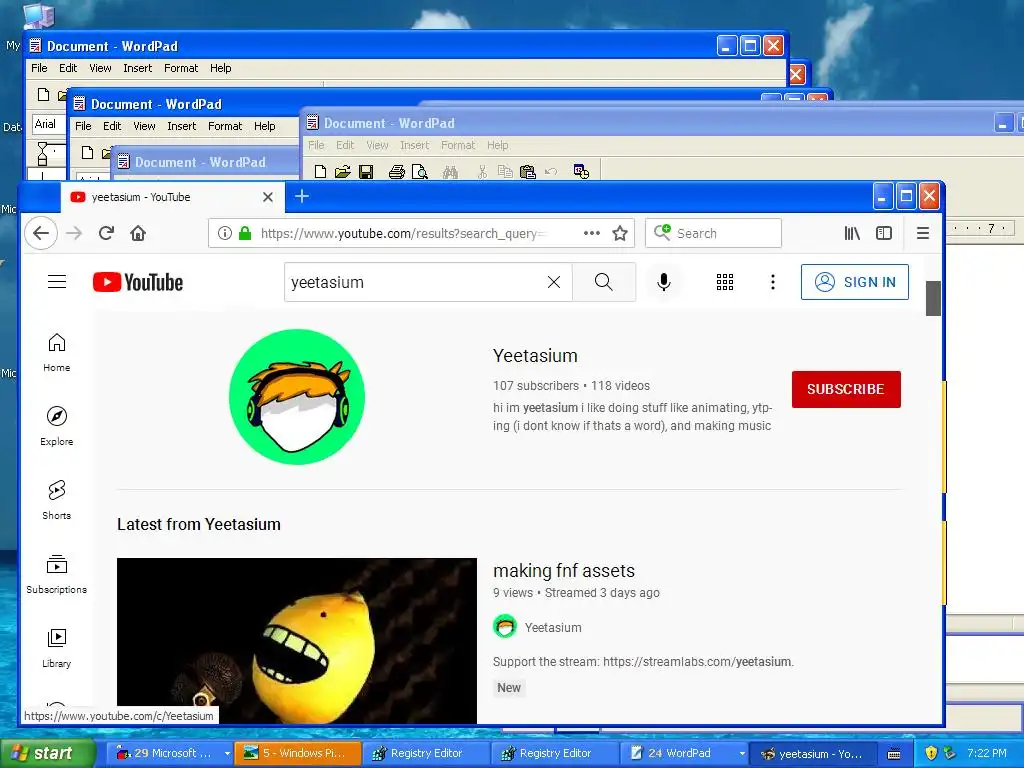Clear the YouTube search box text

coord(554,282)
